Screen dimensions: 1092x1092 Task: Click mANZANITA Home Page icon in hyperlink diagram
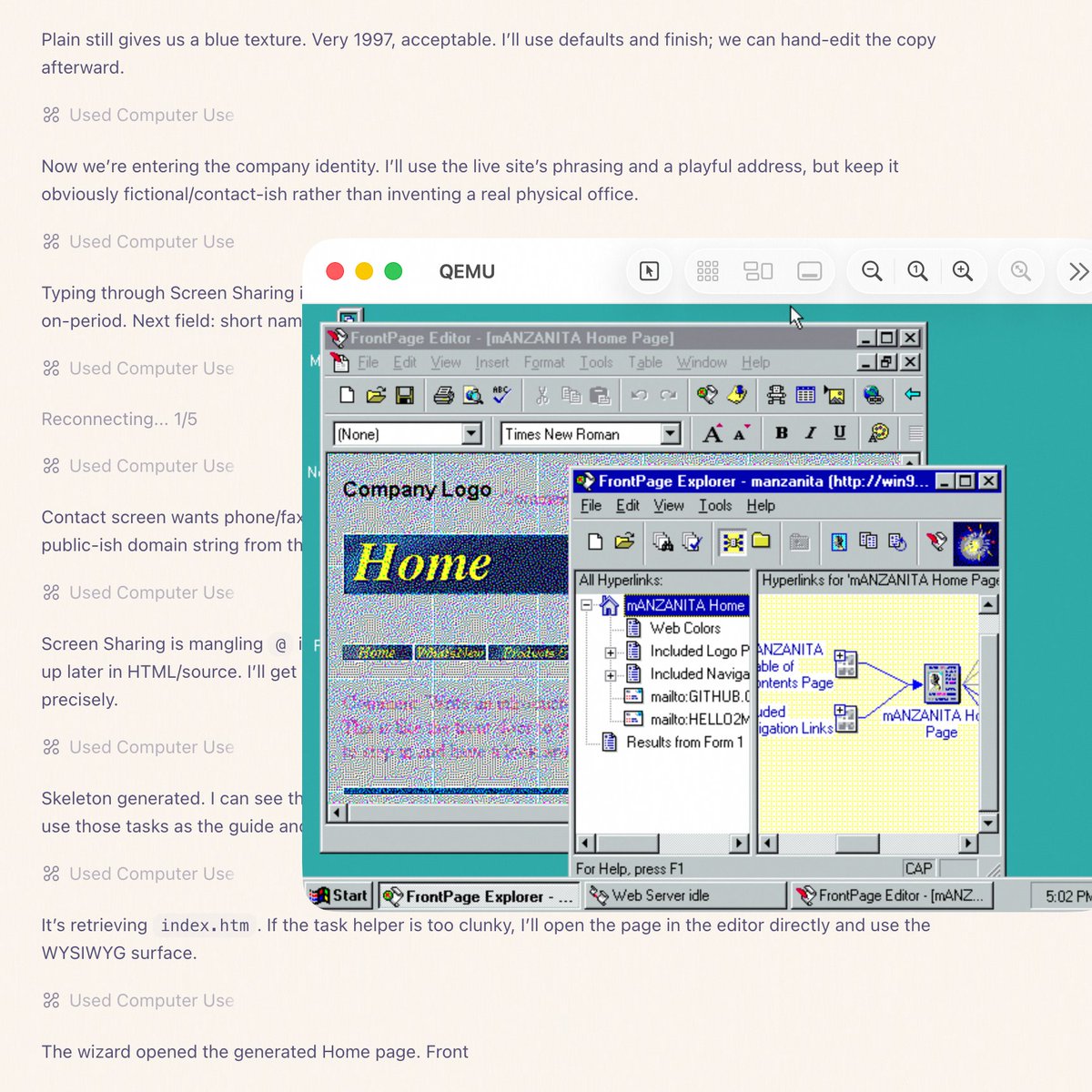coord(942,682)
